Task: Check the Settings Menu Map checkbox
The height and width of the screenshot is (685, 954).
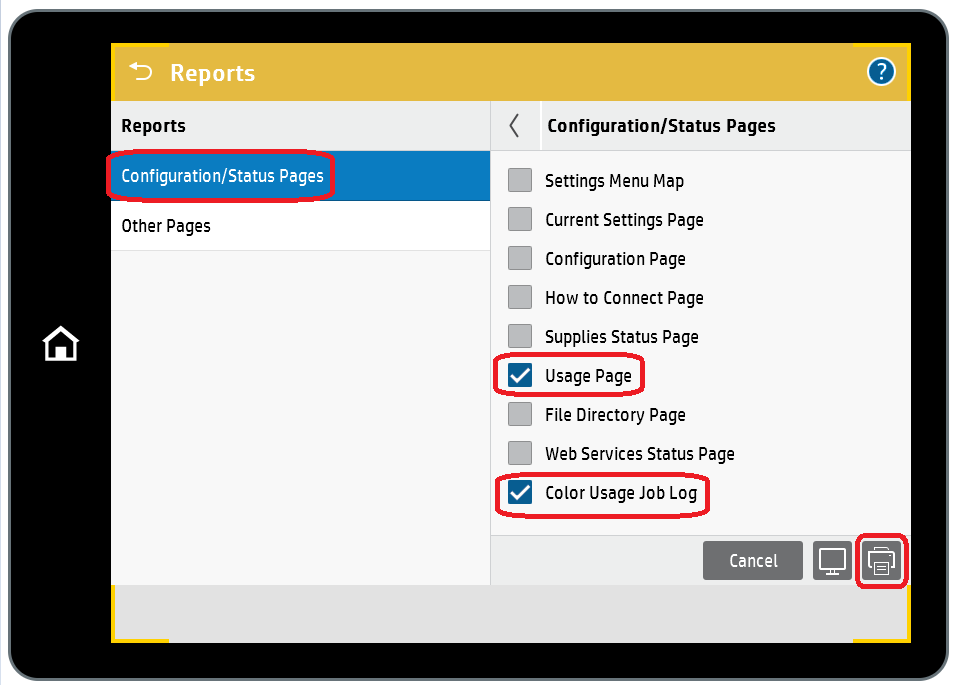Action: pyautogui.click(x=520, y=181)
